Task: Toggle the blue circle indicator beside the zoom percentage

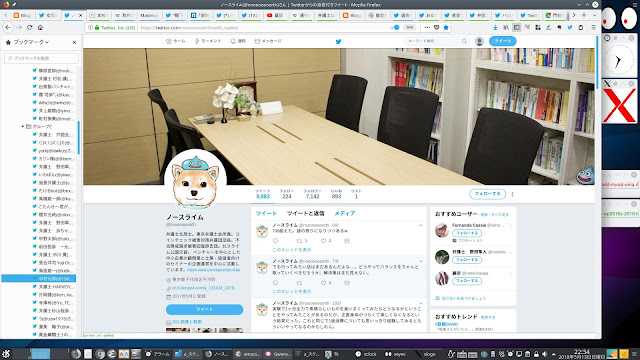Action: pyautogui.click(x=396, y=27)
